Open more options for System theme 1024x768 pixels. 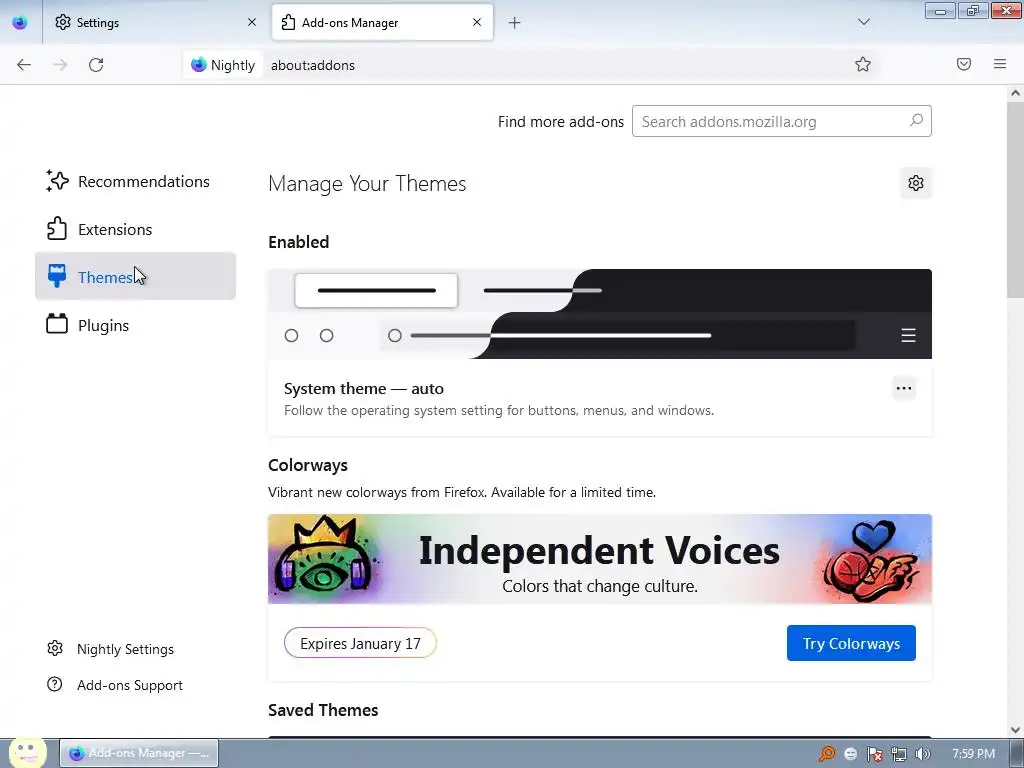pos(904,389)
